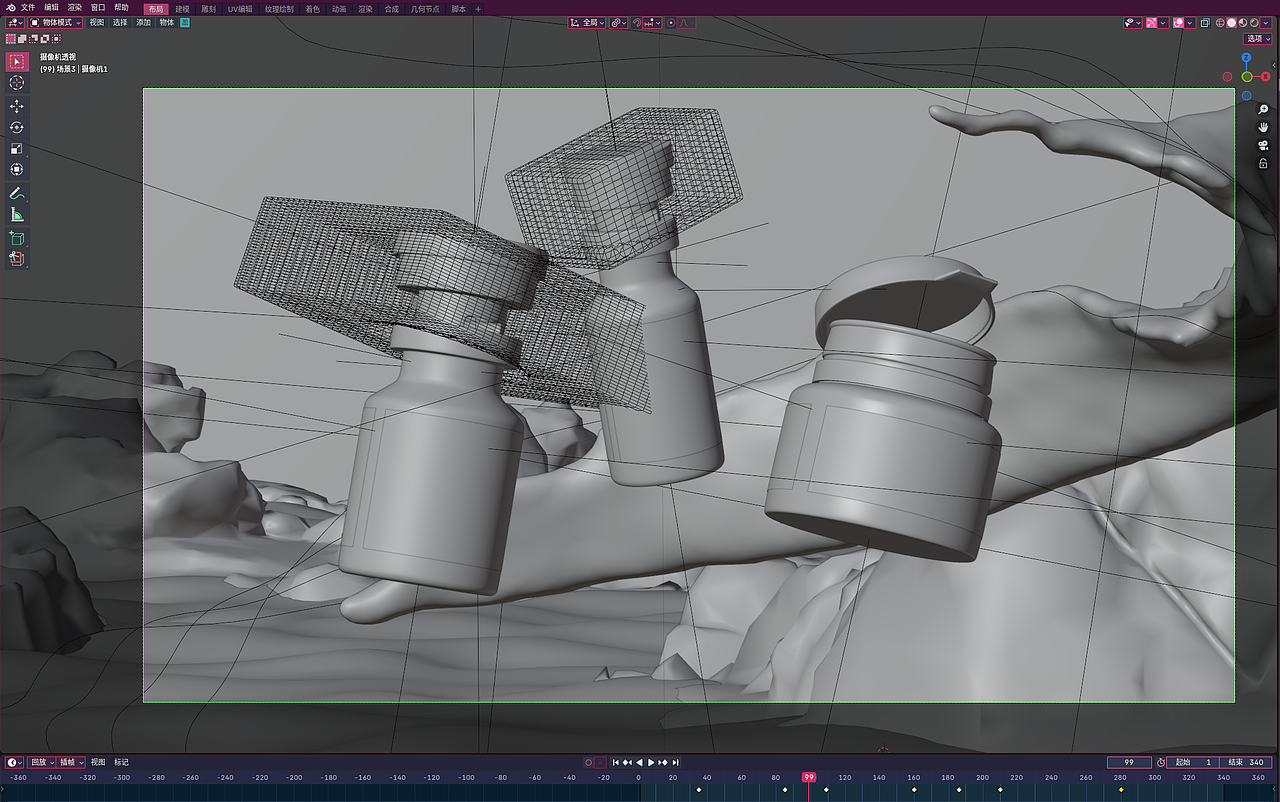Choose the Add Cube tool
Image resolution: width=1280 pixels, height=802 pixels.
tap(17, 238)
